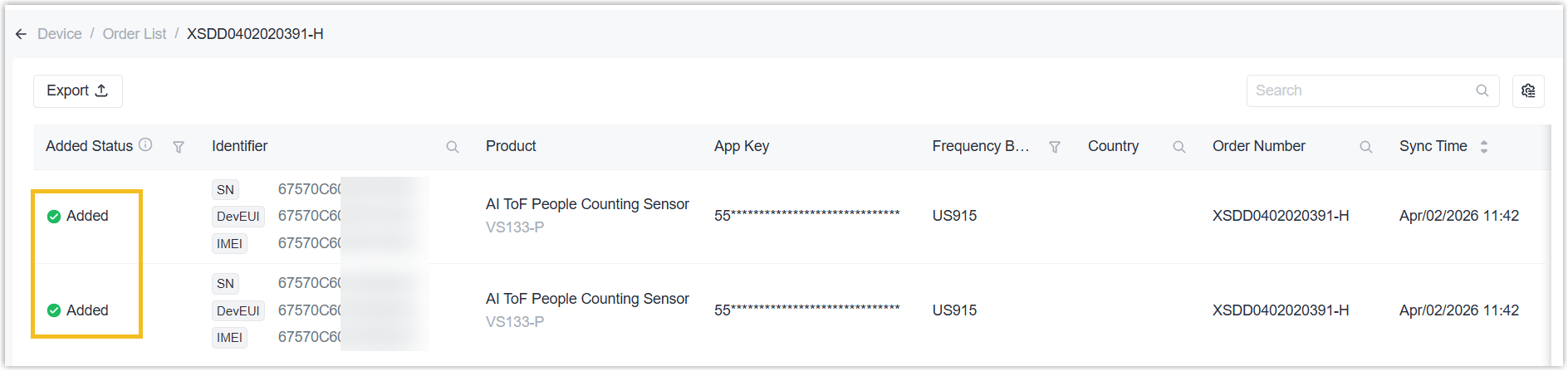Viewport: 1568px width, 371px height.
Task: Click the Export button
Action: (x=77, y=90)
